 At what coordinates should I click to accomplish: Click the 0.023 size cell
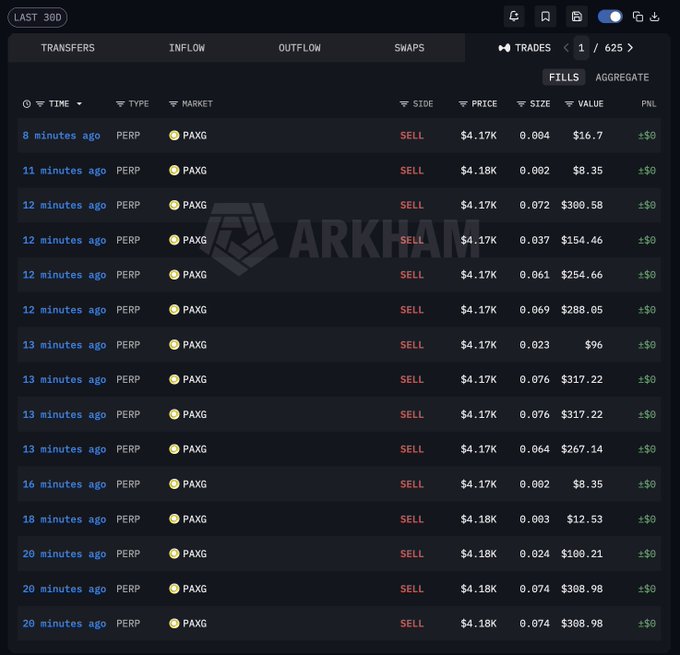(x=534, y=345)
